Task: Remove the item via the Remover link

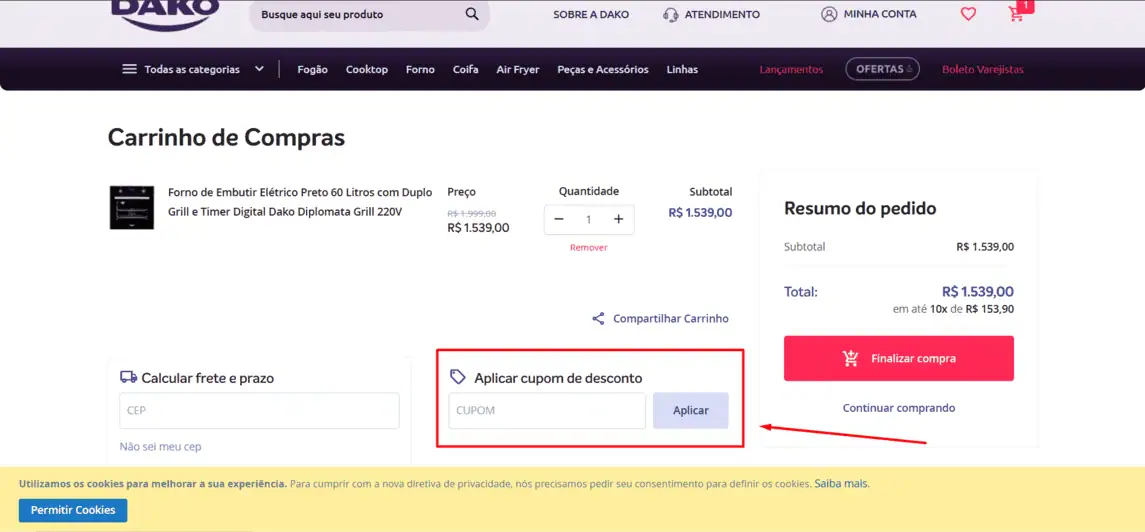Action: [589, 247]
